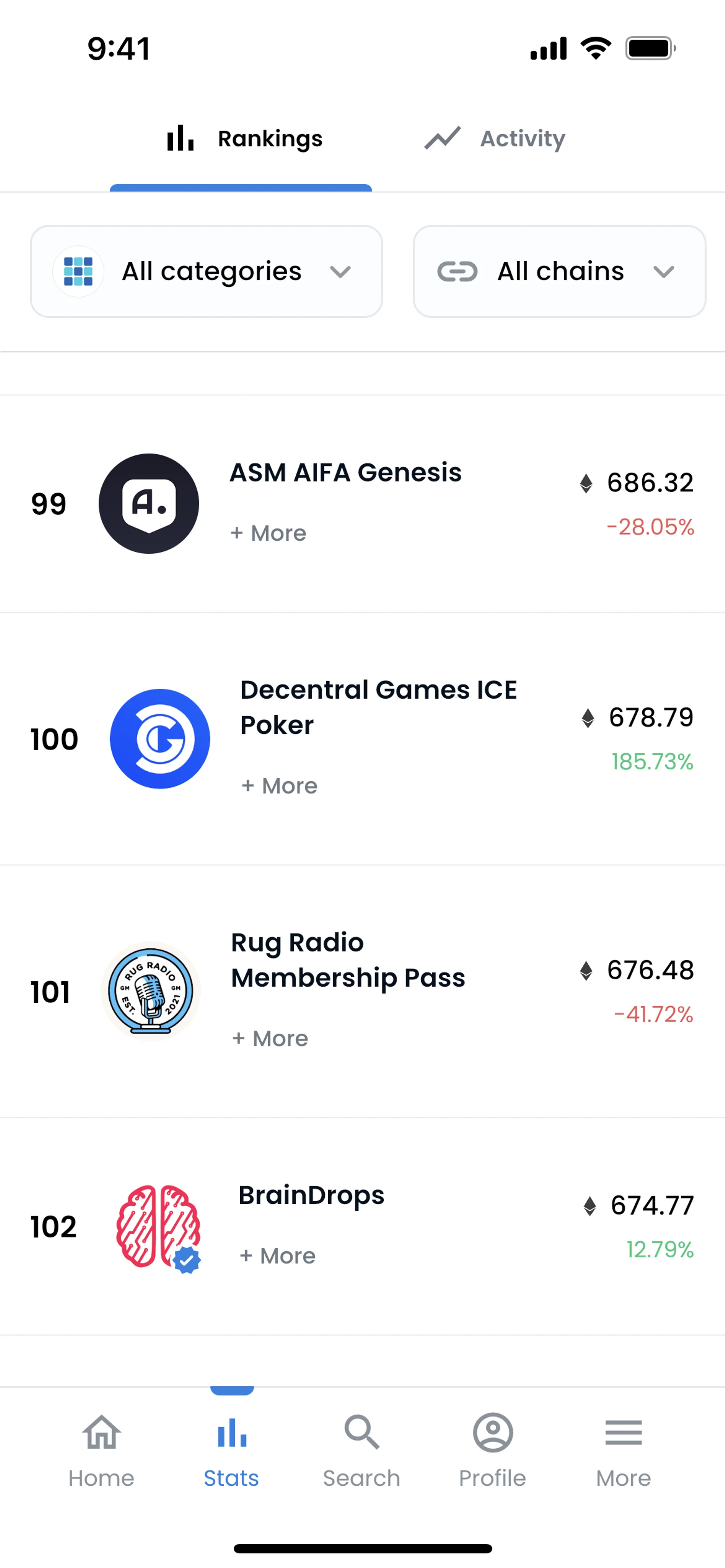This screenshot has height=1568, width=725.
Task: Go to Home via house icon
Action: point(101,1432)
